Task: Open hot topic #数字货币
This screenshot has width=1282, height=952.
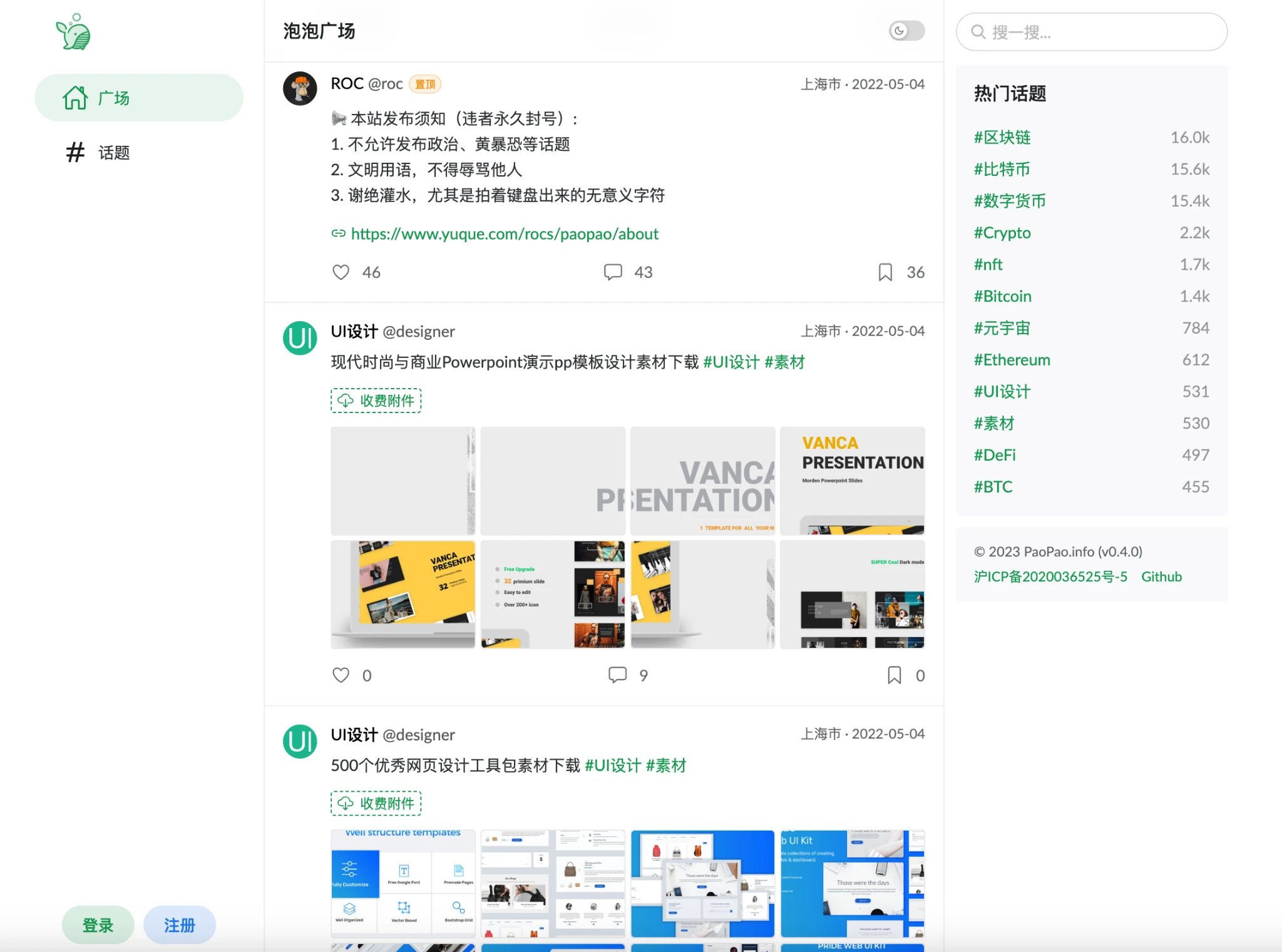Action: [1010, 201]
